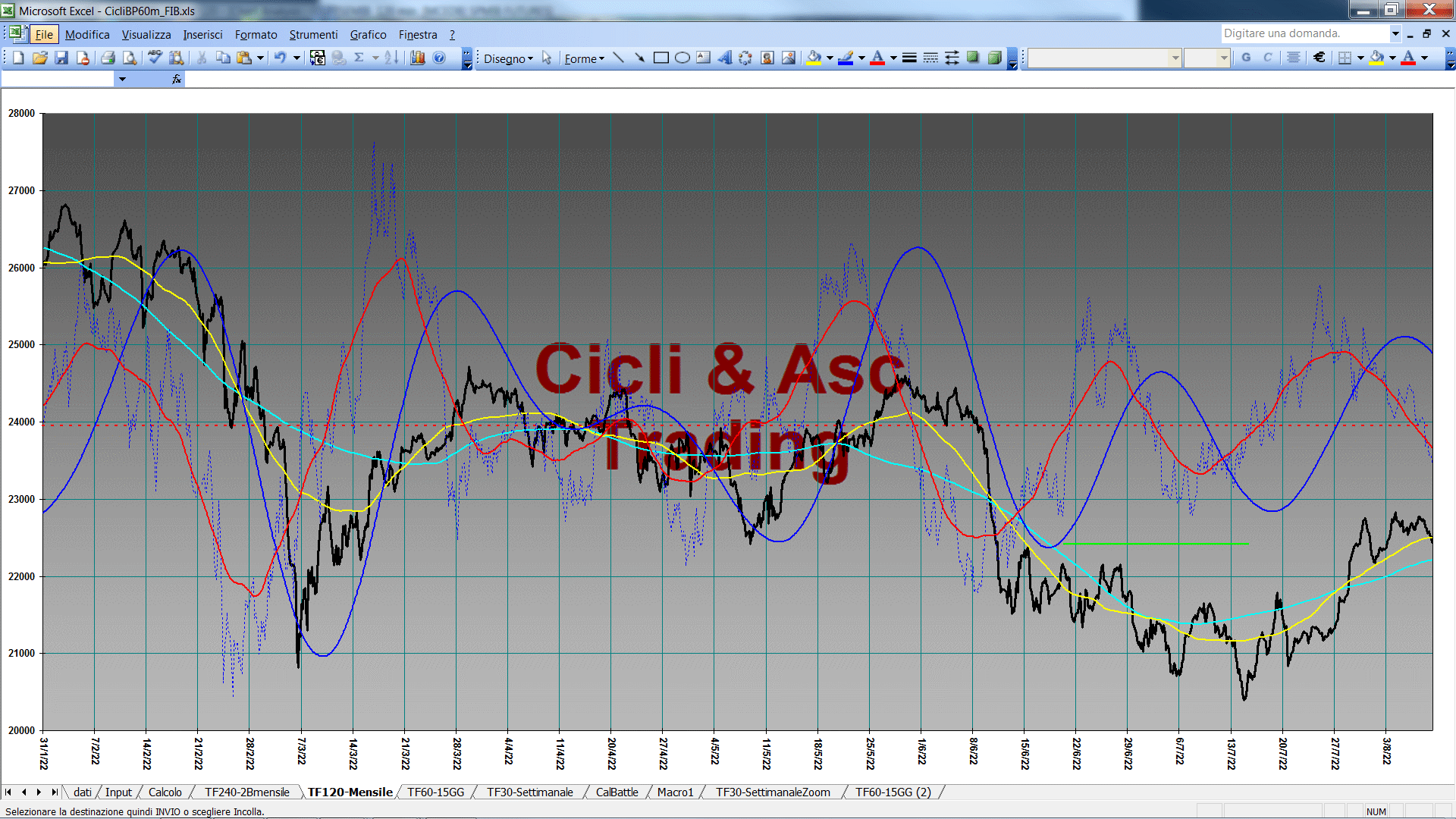Screen dimensions: 1456x819
Task: Insert a picture from file
Action: pos(789,58)
